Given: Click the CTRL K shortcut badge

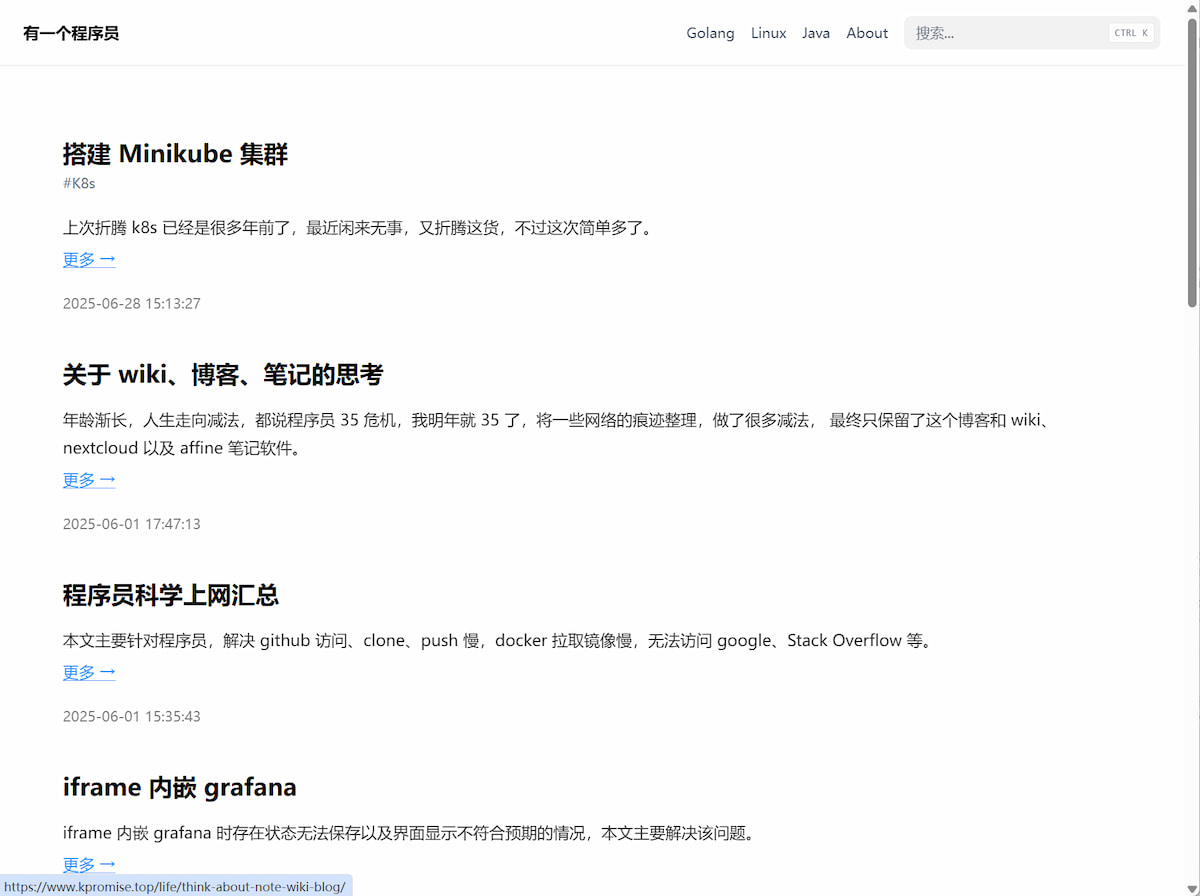Looking at the screenshot, I should 1131,33.
